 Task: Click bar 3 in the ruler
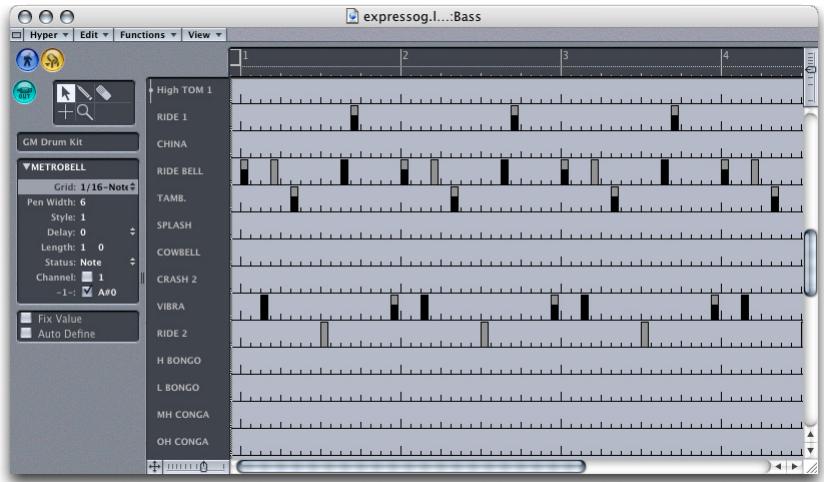tap(565, 56)
